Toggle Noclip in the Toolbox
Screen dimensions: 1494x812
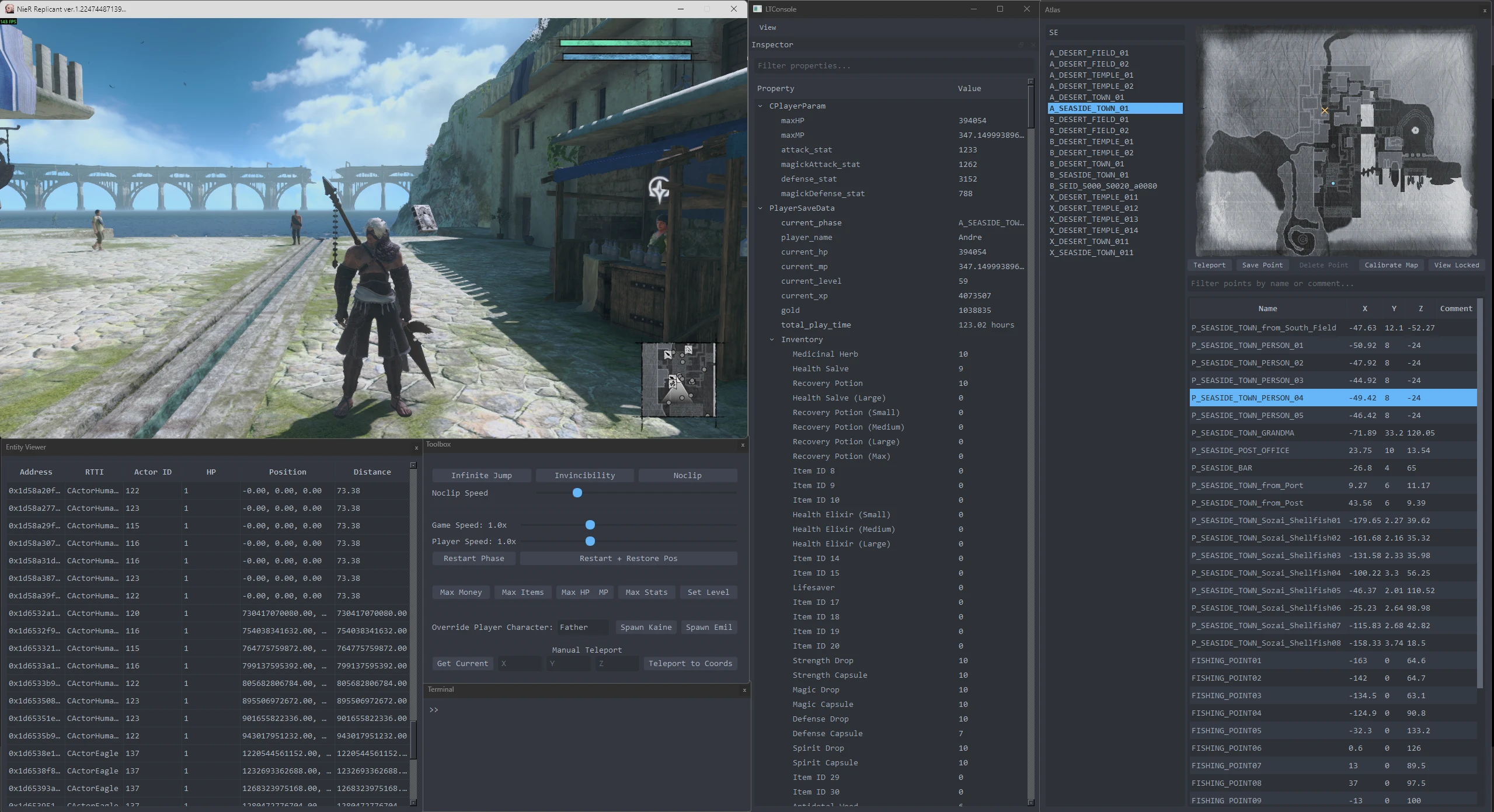click(687, 475)
